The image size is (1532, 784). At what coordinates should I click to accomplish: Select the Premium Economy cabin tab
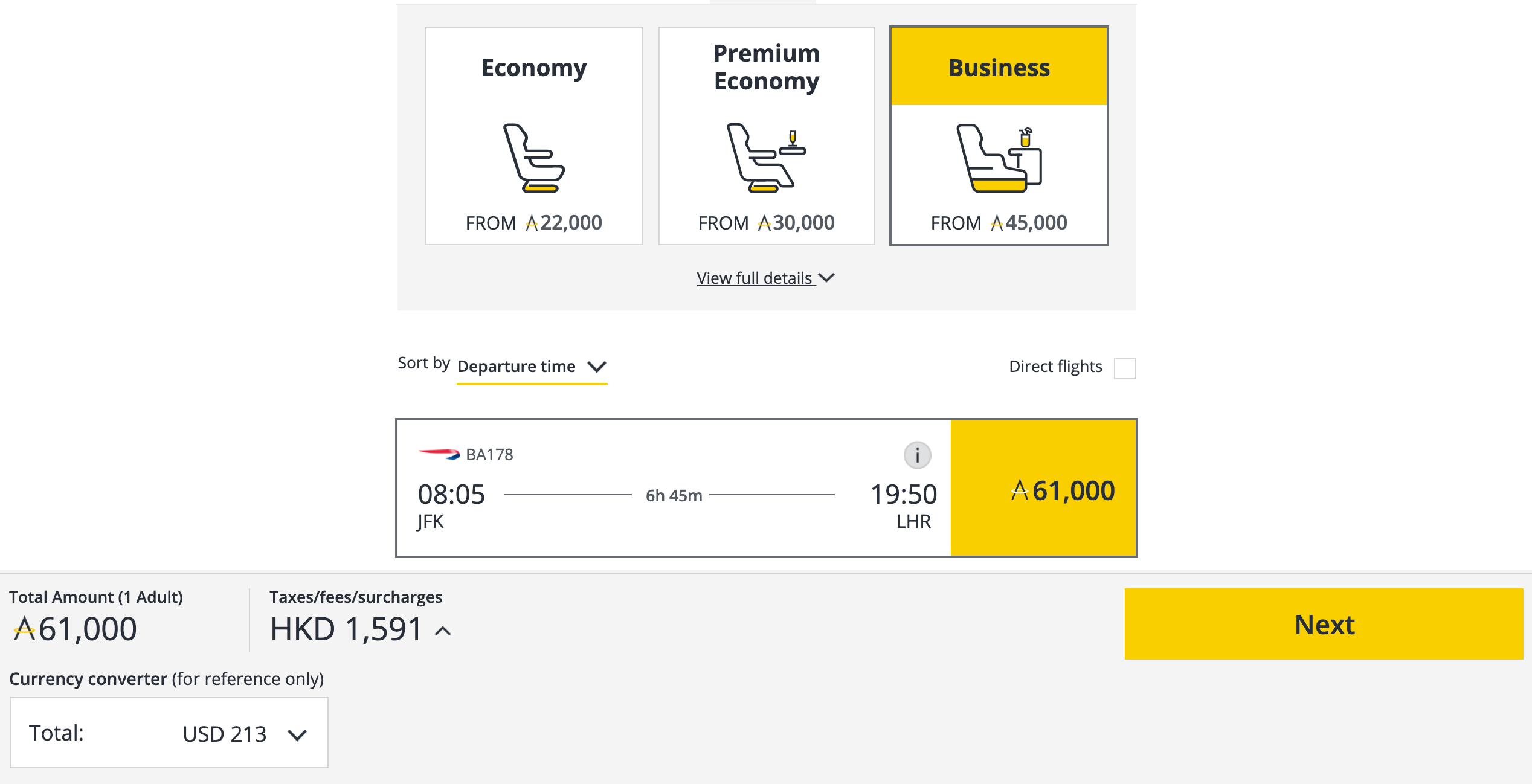click(766, 136)
